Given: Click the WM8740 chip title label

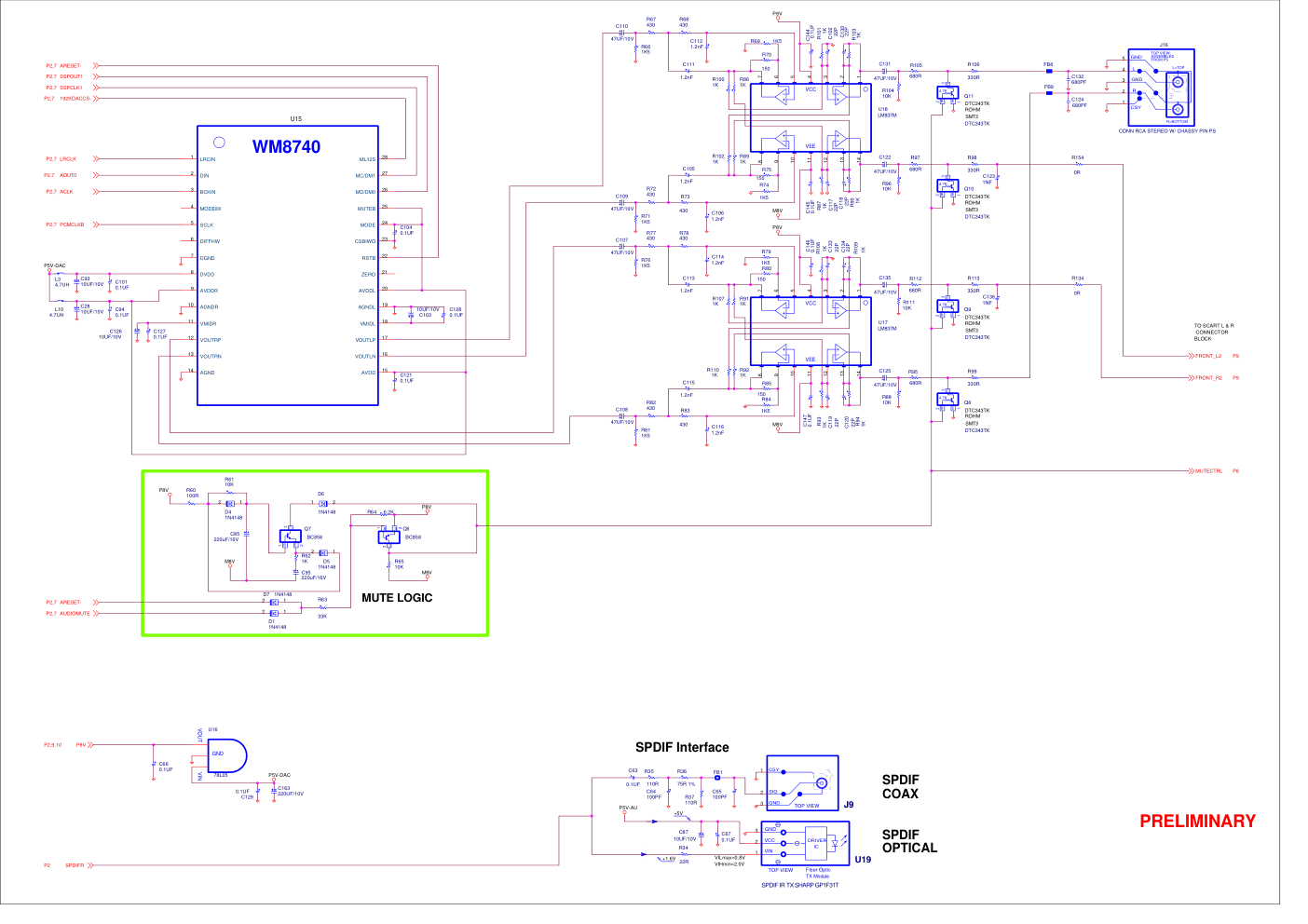Looking at the screenshot, I should pos(286,147).
